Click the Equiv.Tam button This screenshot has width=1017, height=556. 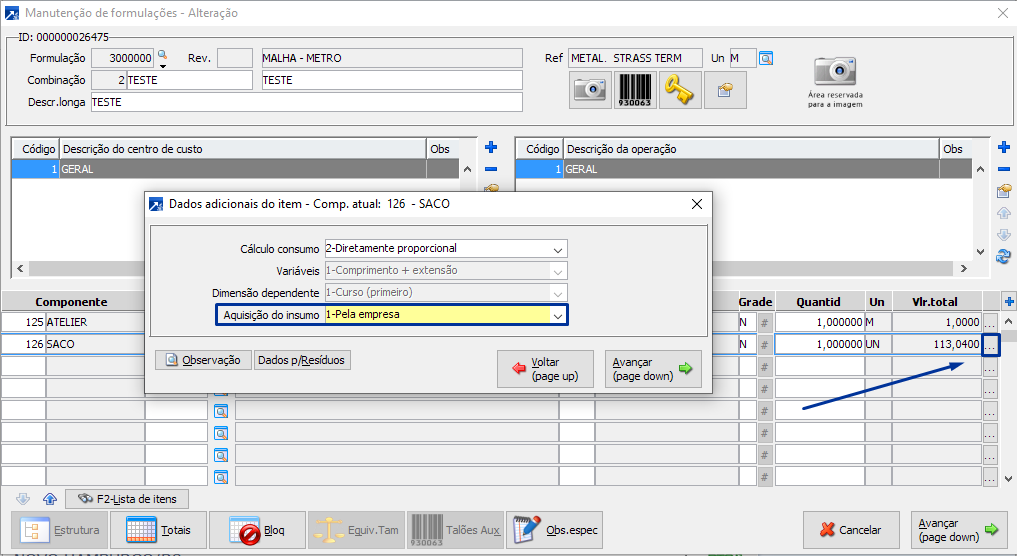point(357,530)
